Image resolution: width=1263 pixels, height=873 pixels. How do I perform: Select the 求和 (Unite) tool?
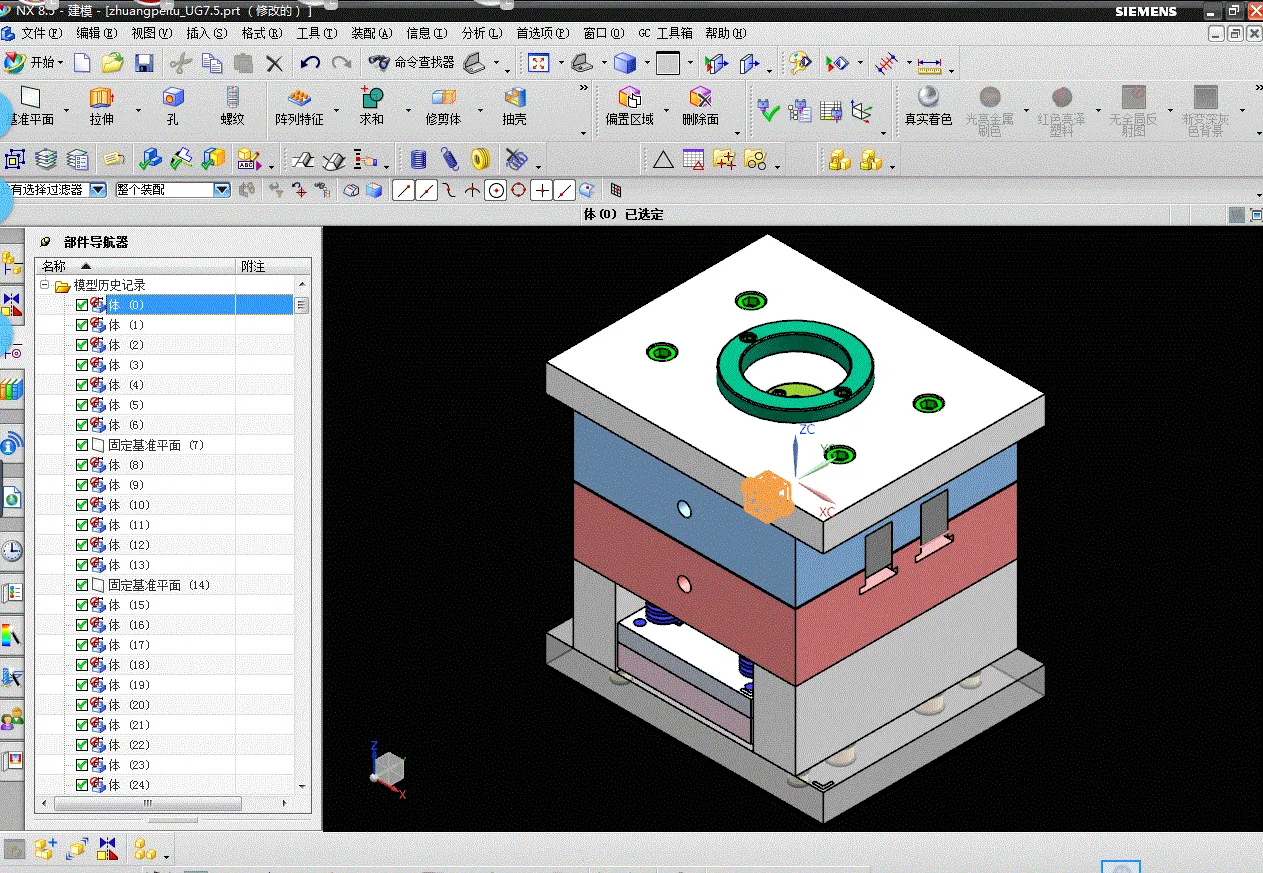pyautogui.click(x=372, y=106)
